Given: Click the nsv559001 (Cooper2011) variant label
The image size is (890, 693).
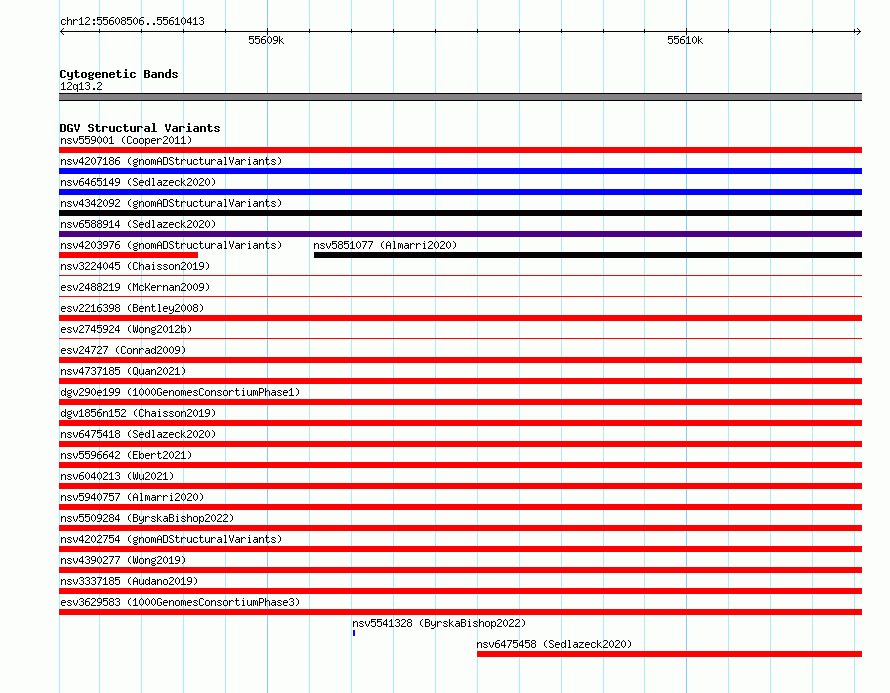Looking at the screenshot, I should 126,140.
